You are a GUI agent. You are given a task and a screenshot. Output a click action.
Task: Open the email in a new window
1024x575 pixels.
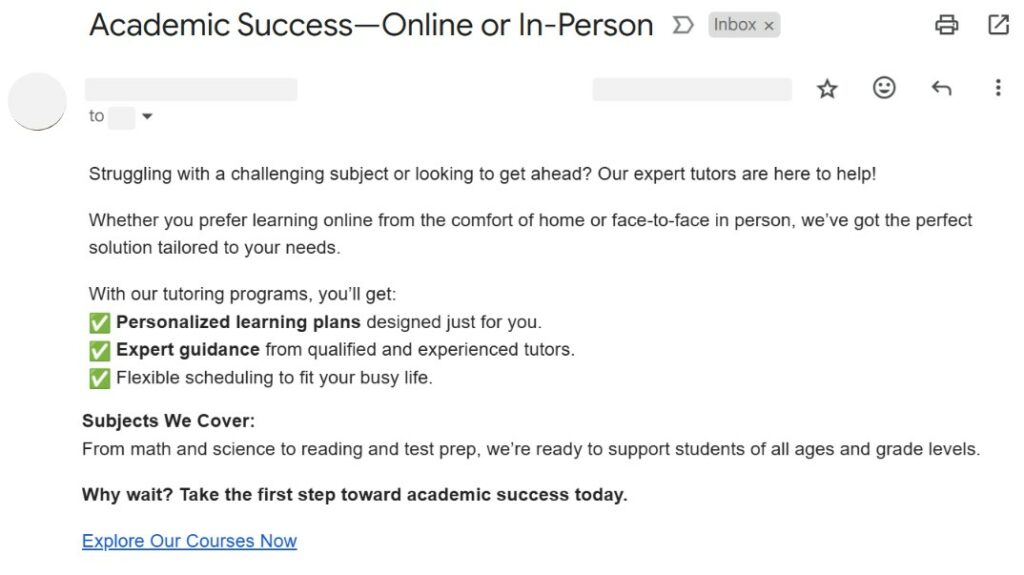pos(998,25)
